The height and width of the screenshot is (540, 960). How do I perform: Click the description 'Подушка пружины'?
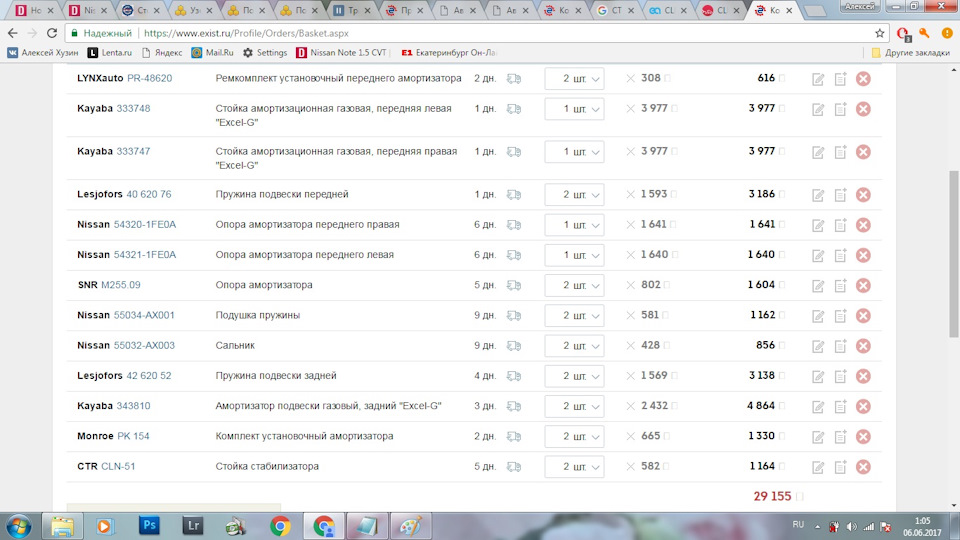coord(258,315)
